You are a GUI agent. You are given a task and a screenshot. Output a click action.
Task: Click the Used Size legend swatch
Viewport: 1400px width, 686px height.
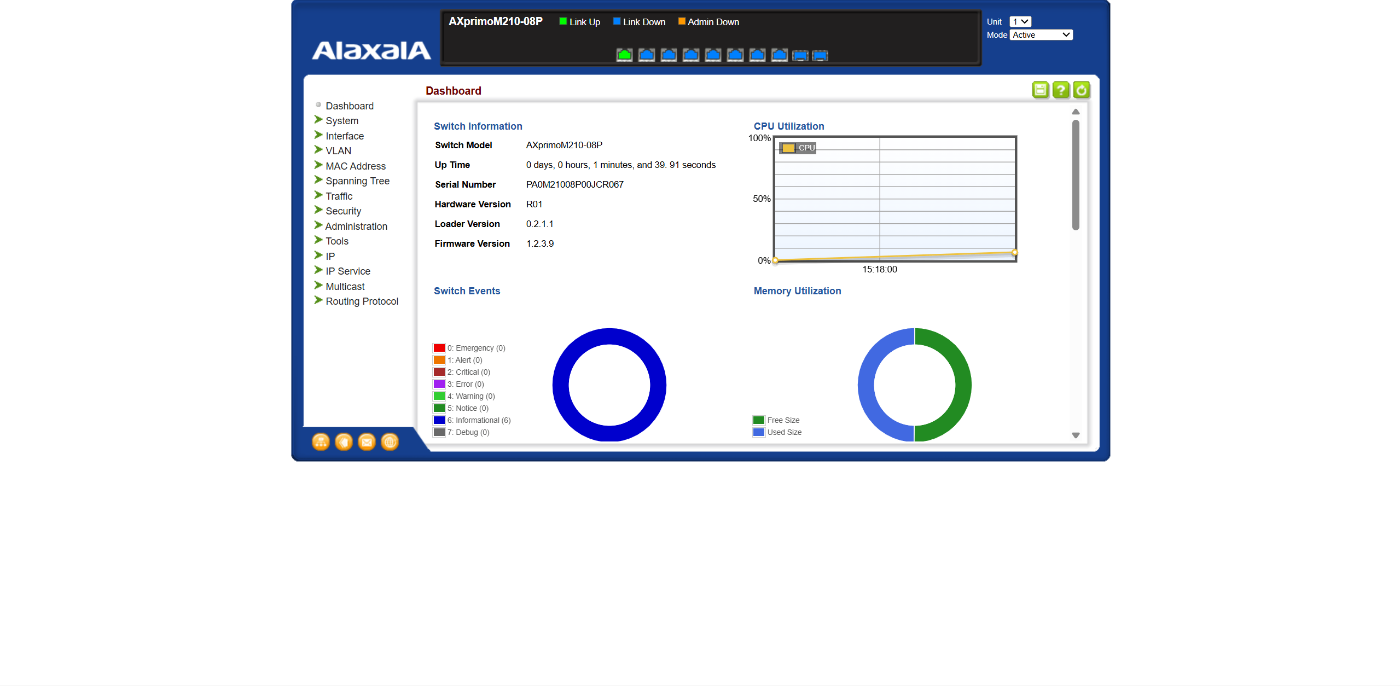point(758,432)
